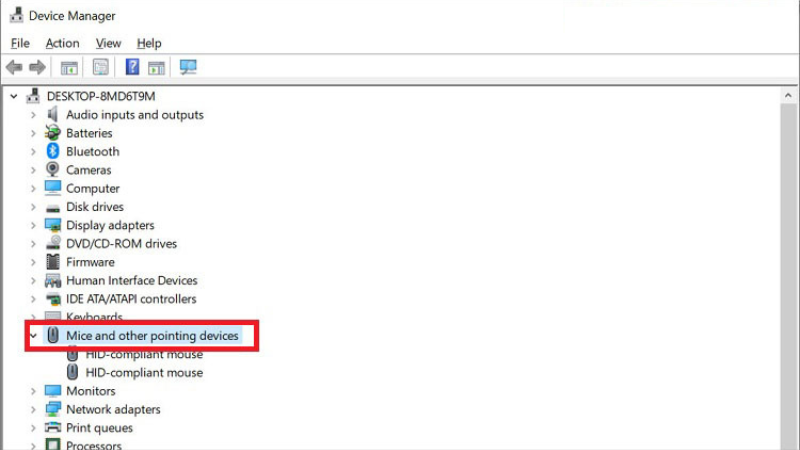800x450 pixels.
Task: Click the computer icon beside DESKTOP-8MD6T9M
Action: [x=33, y=96]
